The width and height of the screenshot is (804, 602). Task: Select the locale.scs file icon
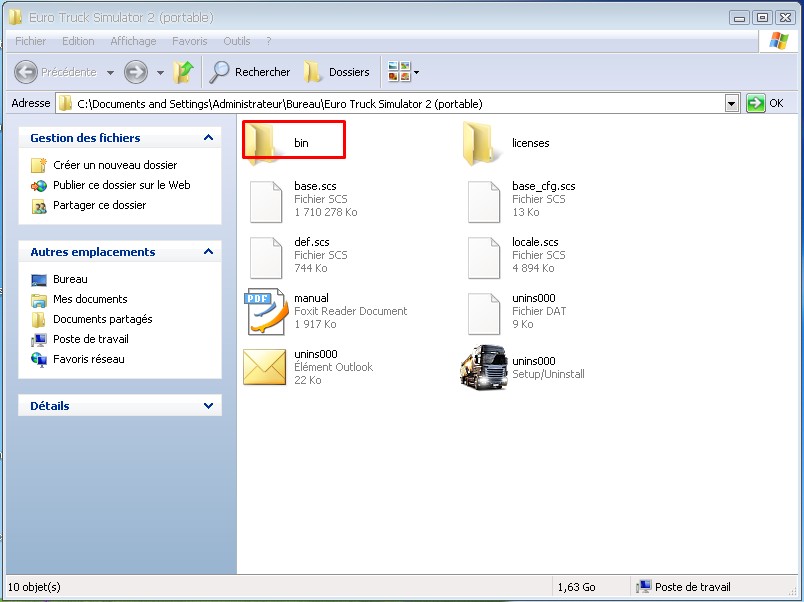484,257
